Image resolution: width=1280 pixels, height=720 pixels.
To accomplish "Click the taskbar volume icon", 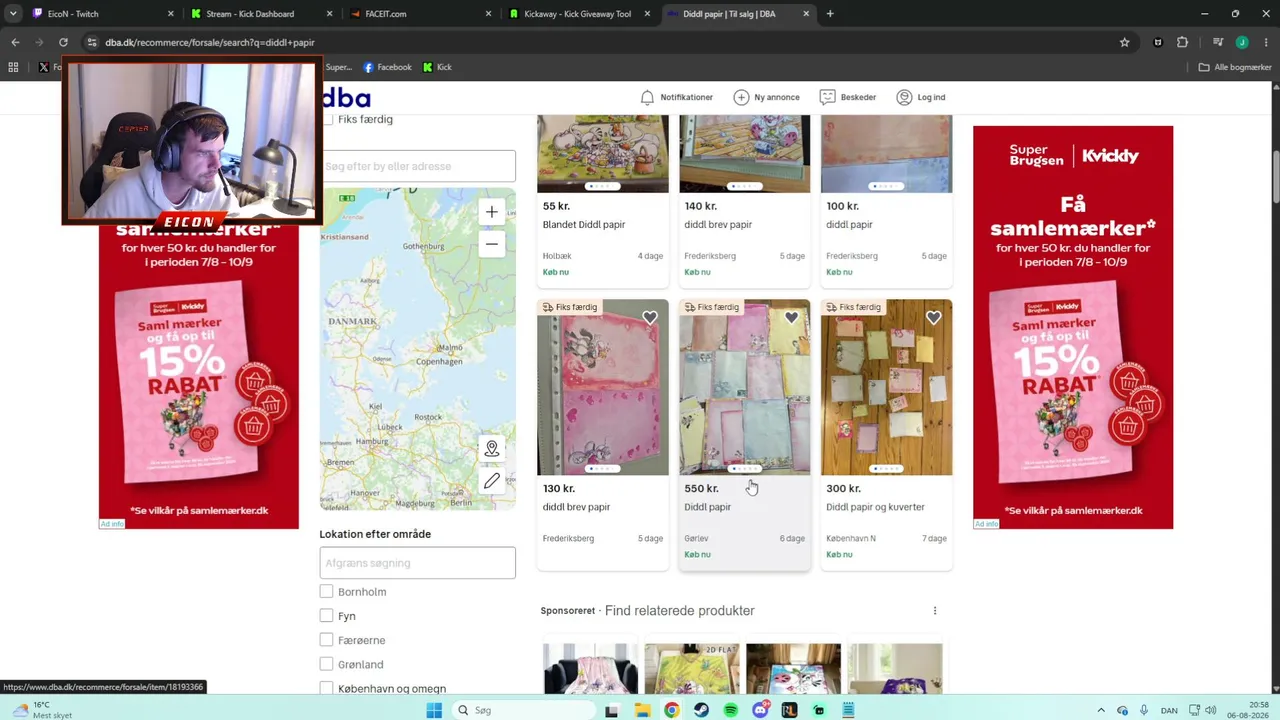I will click(1210, 710).
